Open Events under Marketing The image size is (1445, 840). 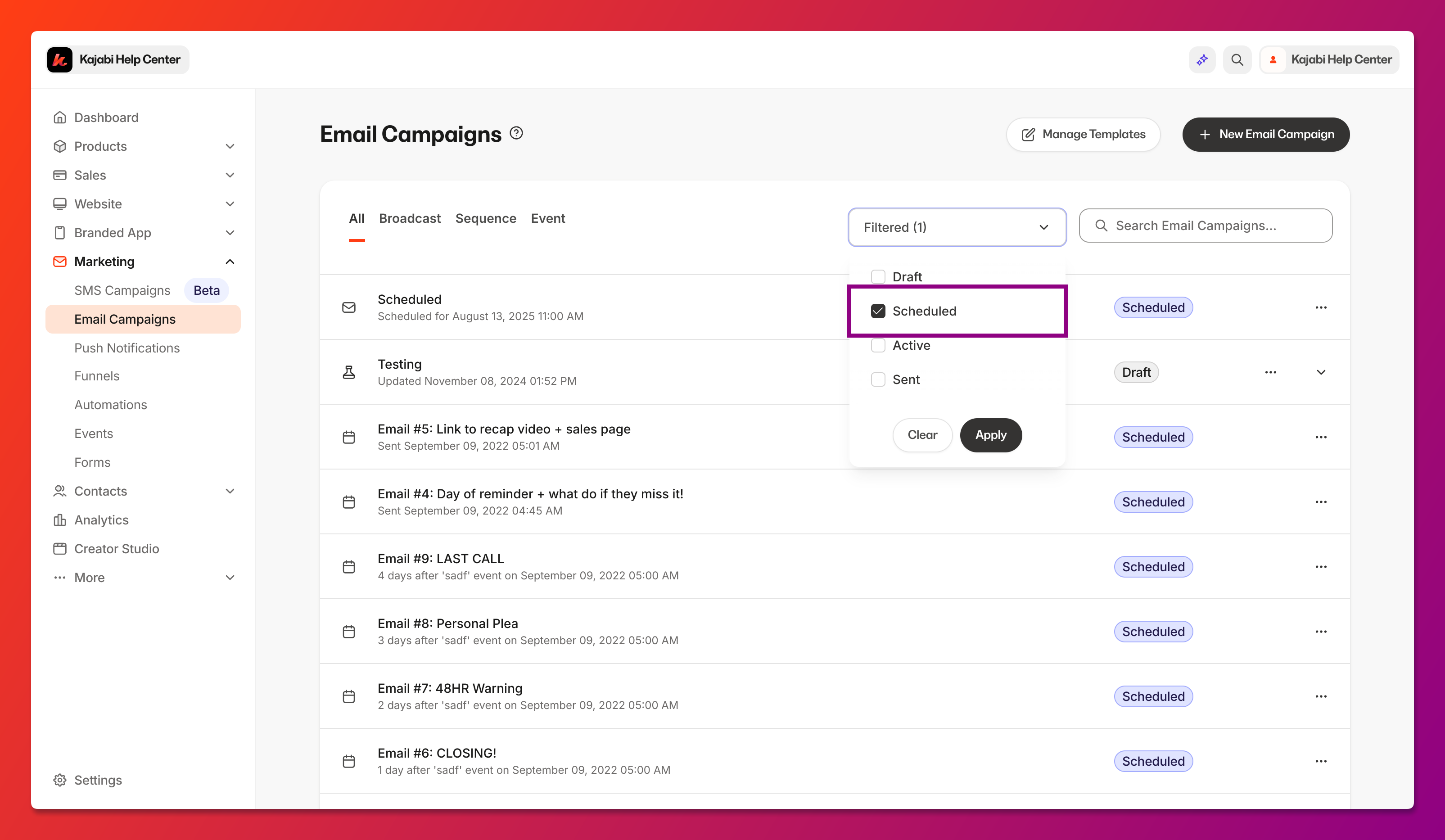[x=94, y=434]
